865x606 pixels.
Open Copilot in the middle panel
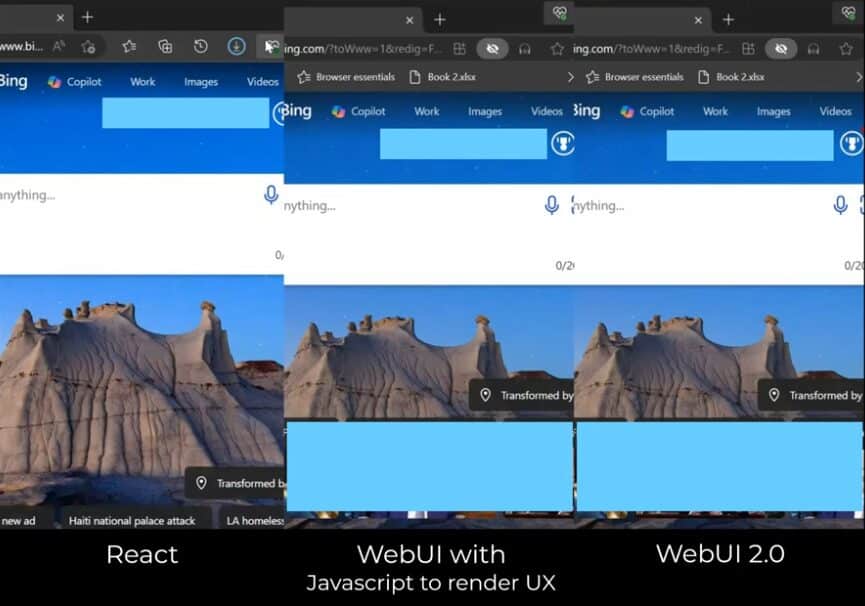coord(359,111)
